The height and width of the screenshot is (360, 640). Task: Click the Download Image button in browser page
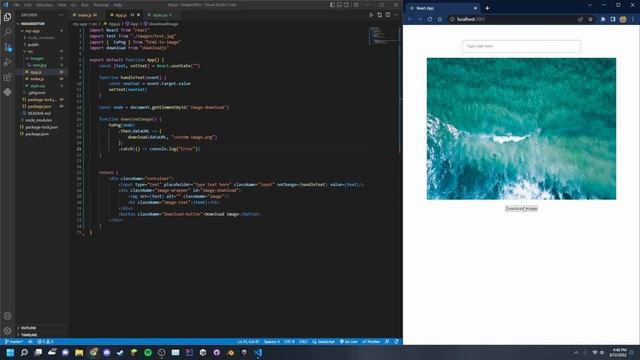click(521, 209)
